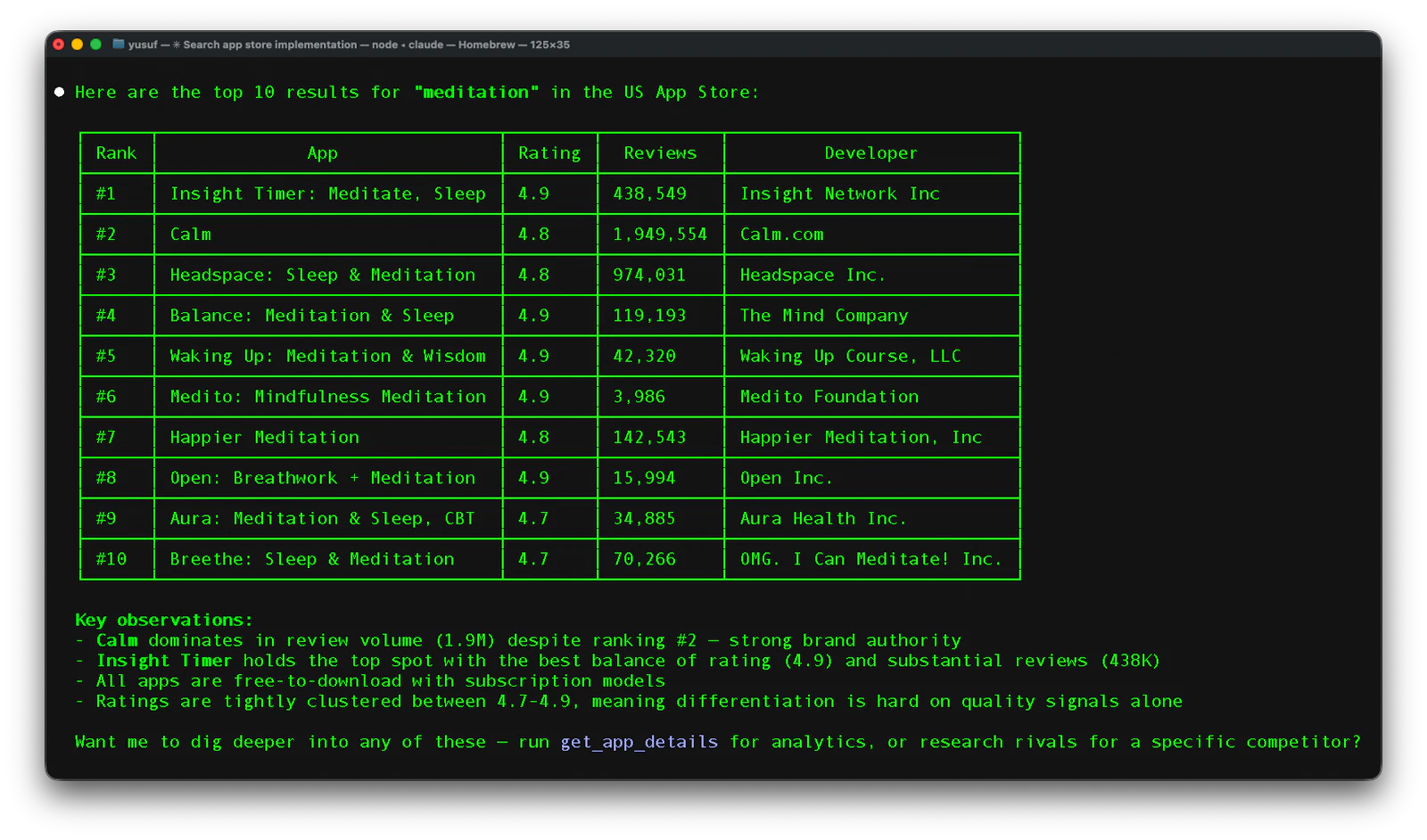Click developer 'Happier Meditation, Inc'
The image size is (1427, 840).
[x=861, y=437]
